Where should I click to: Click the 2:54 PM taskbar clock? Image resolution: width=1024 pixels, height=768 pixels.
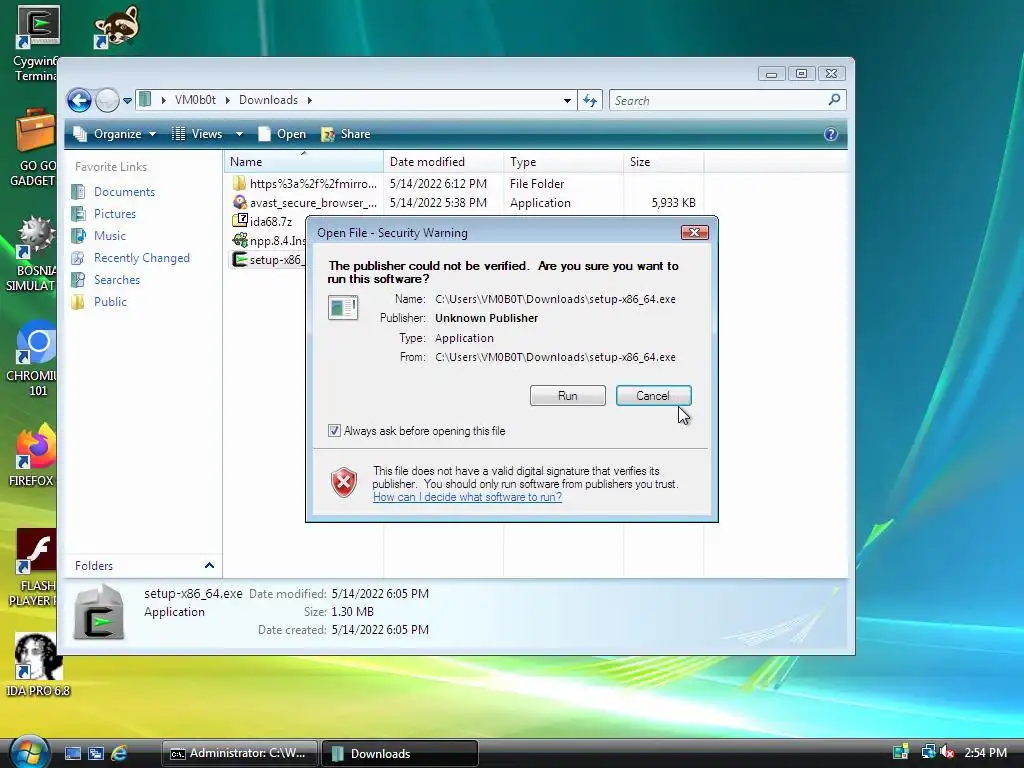point(985,753)
